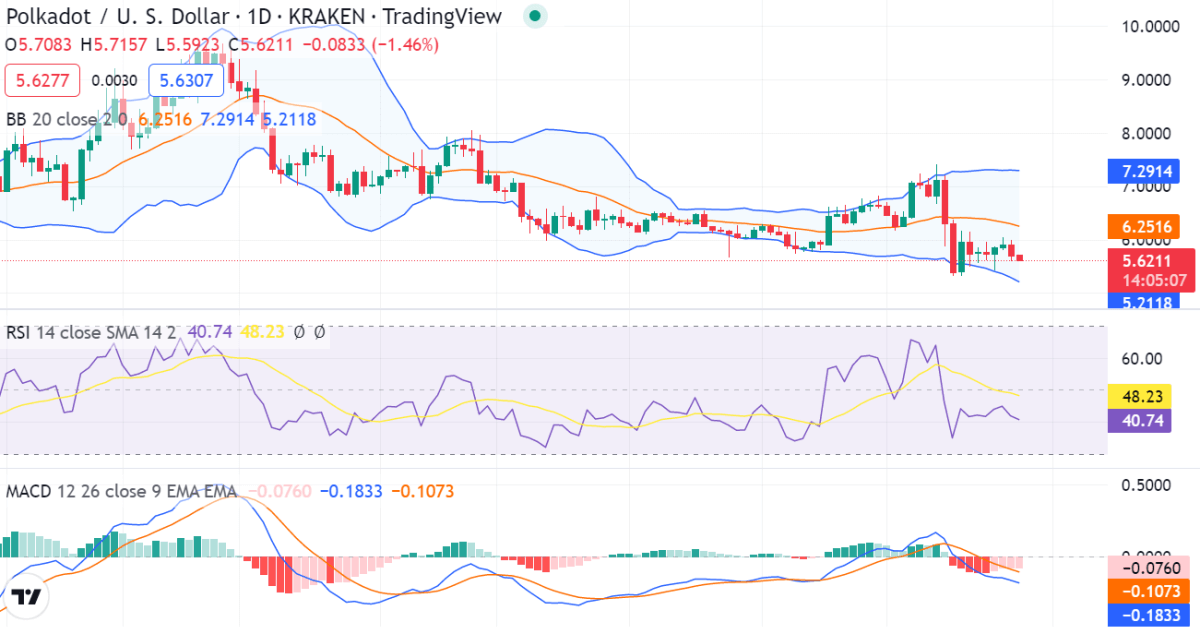Open the TradingView logo at bottom left
The height and width of the screenshot is (634, 1200).
[x=26, y=597]
